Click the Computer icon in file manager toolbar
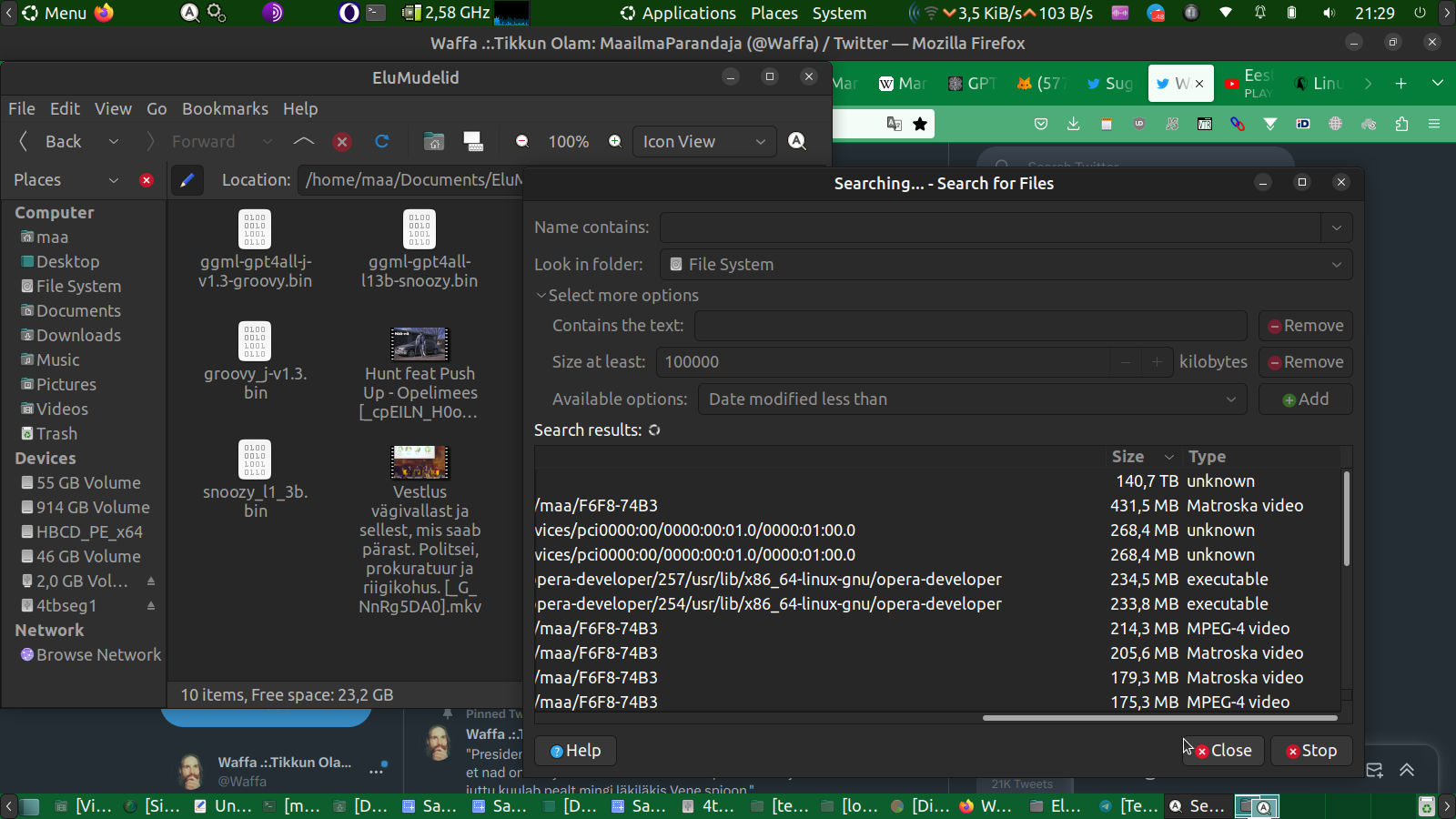The width and height of the screenshot is (1456, 819). 473,141
